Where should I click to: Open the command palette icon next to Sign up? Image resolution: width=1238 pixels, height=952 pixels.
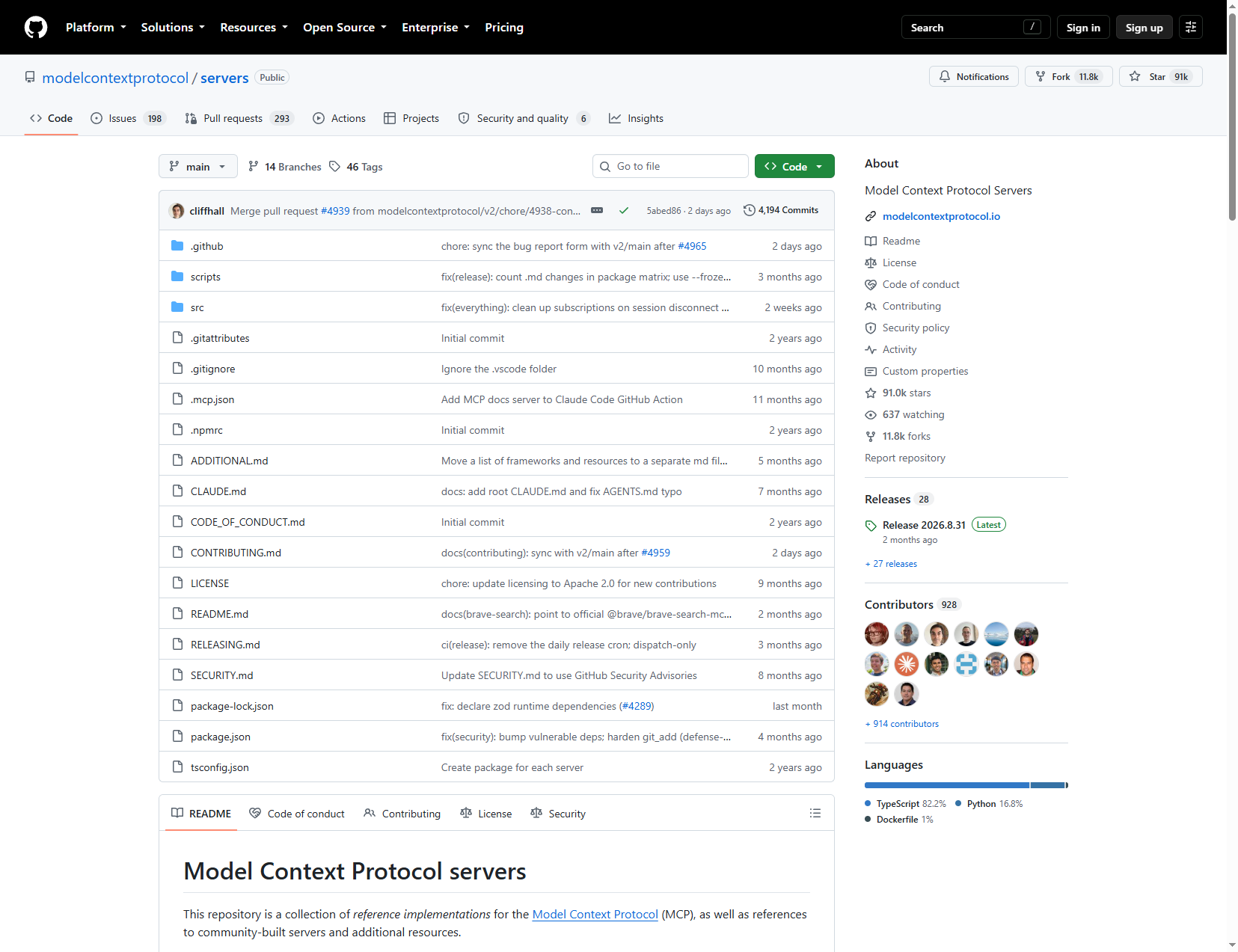click(x=1191, y=28)
